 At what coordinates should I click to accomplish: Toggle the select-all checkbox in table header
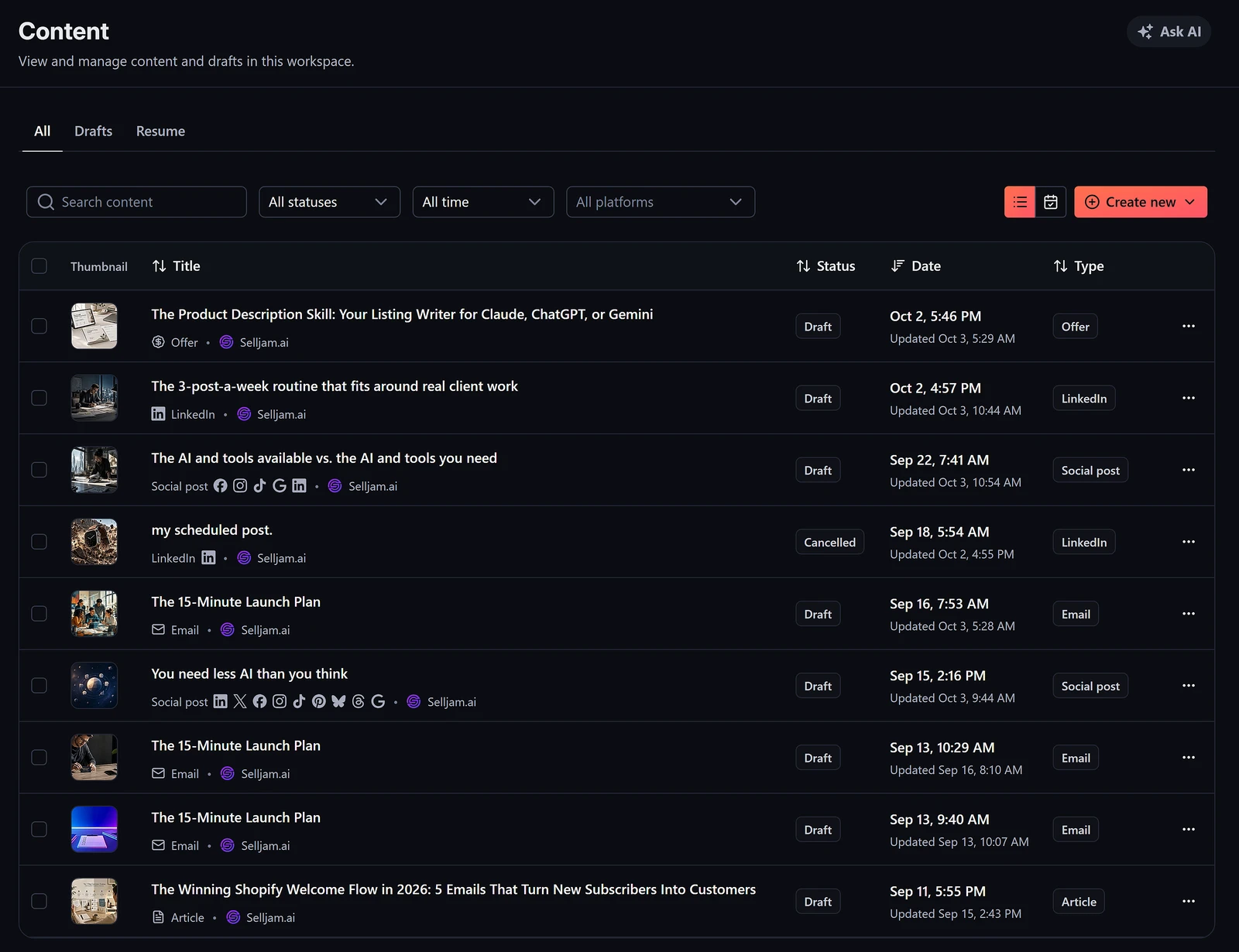(39, 266)
